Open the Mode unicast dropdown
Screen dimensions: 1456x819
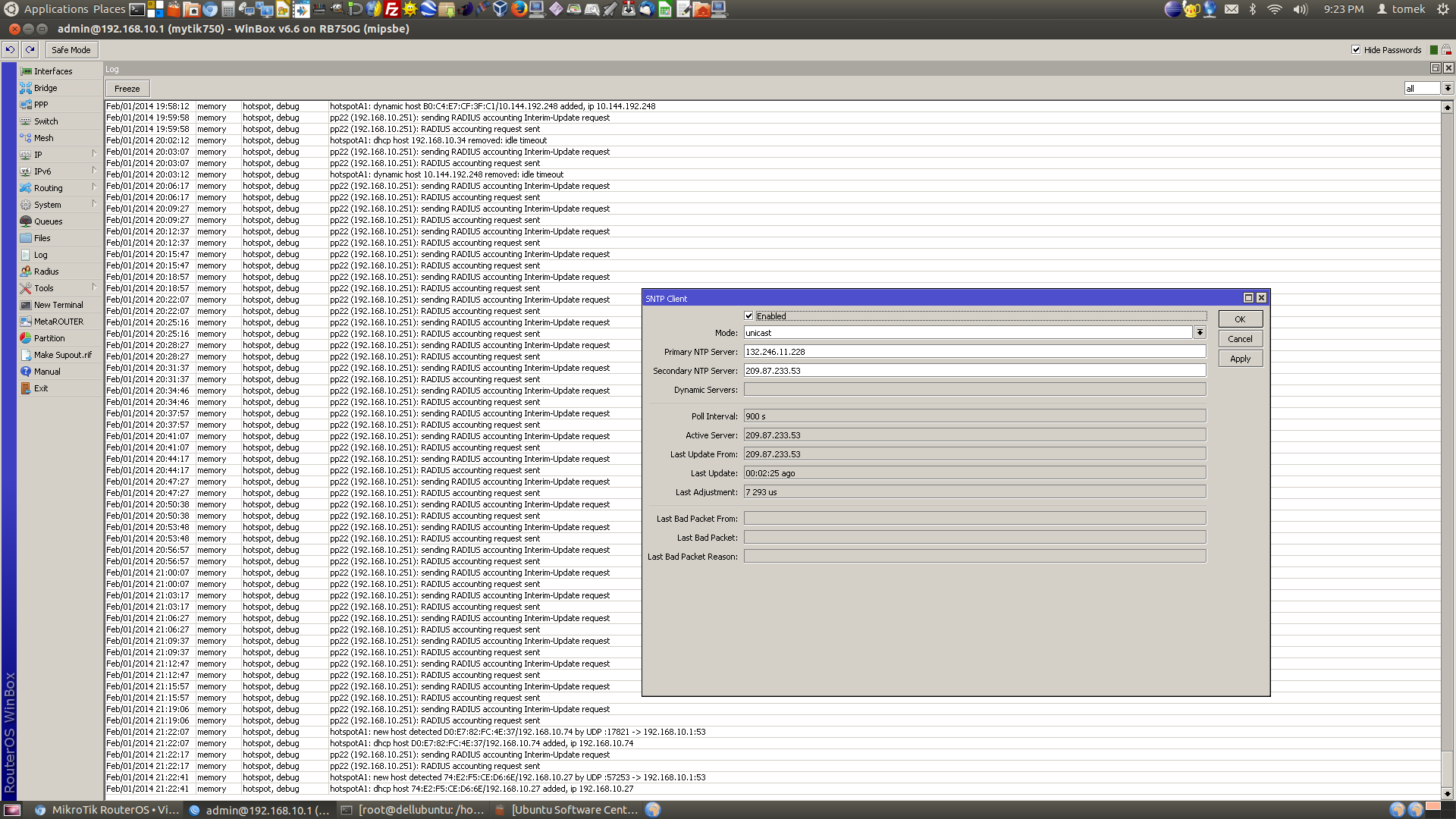(x=1200, y=333)
